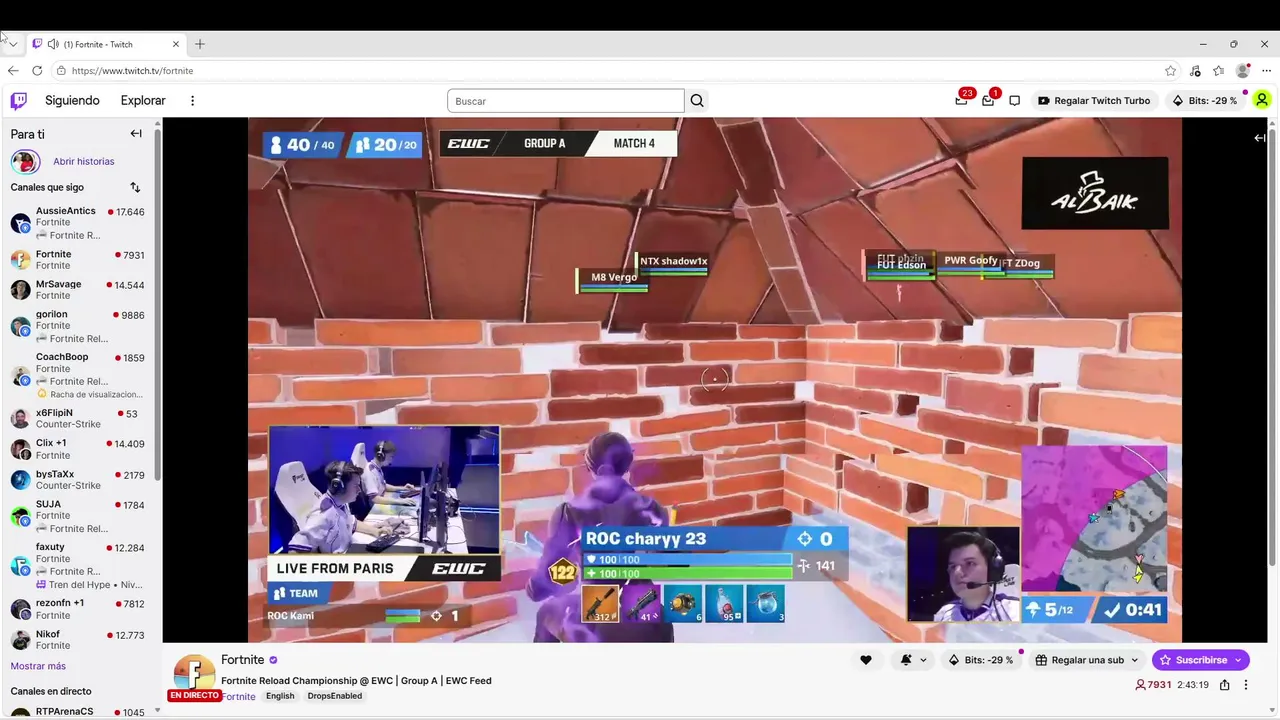
Task: Open the drops inbox with 1 badge
Action: pos(989,100)
